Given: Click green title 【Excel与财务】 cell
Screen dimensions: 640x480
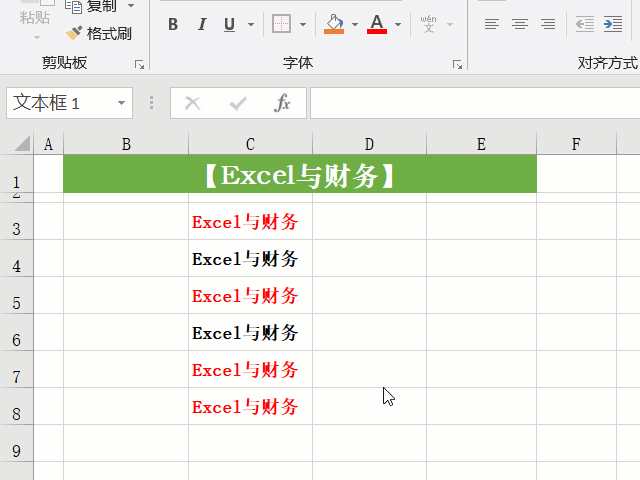Looking at the screenshot, I should [300, 175].
